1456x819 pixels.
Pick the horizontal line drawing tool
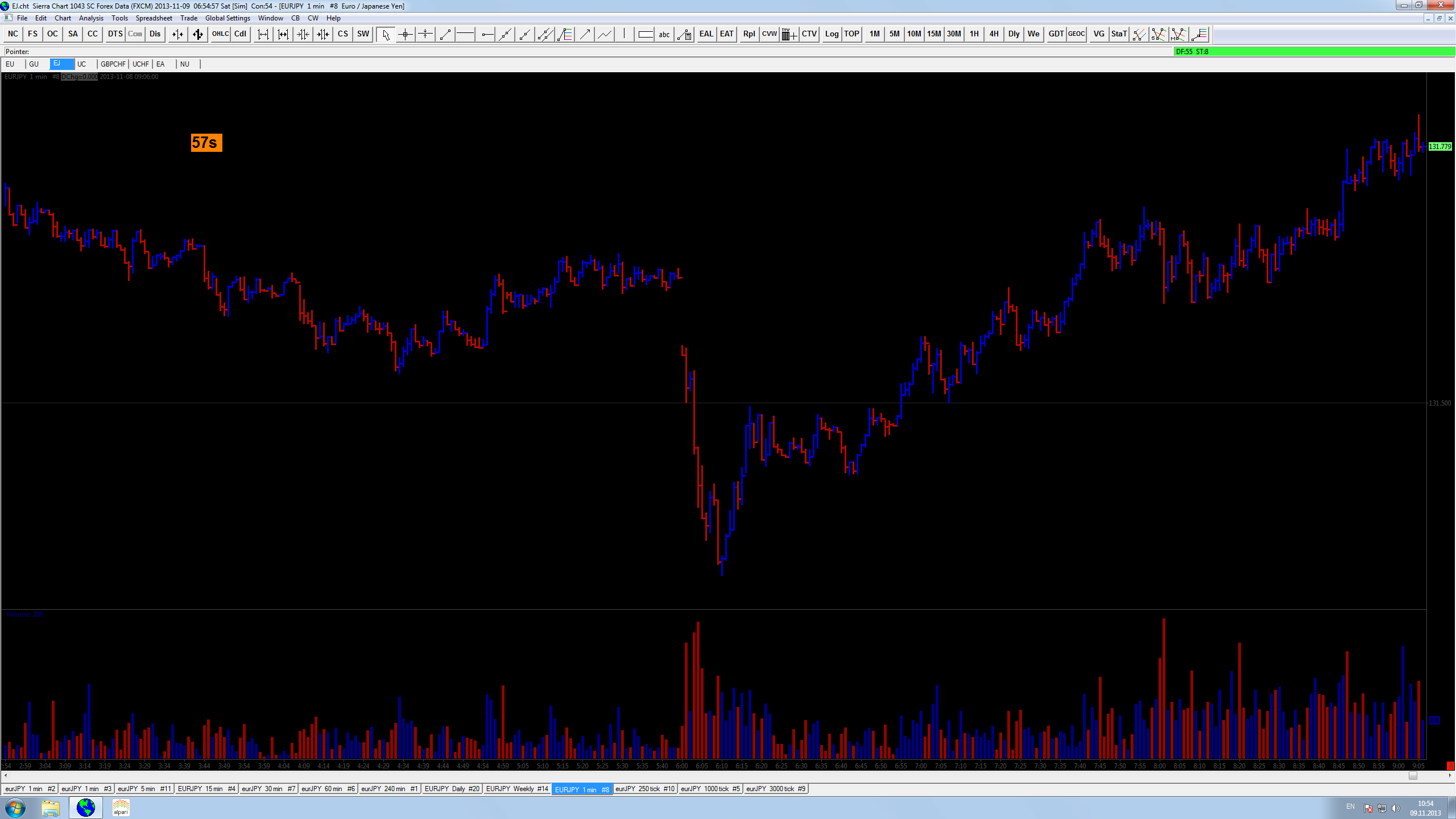(465, 34)
